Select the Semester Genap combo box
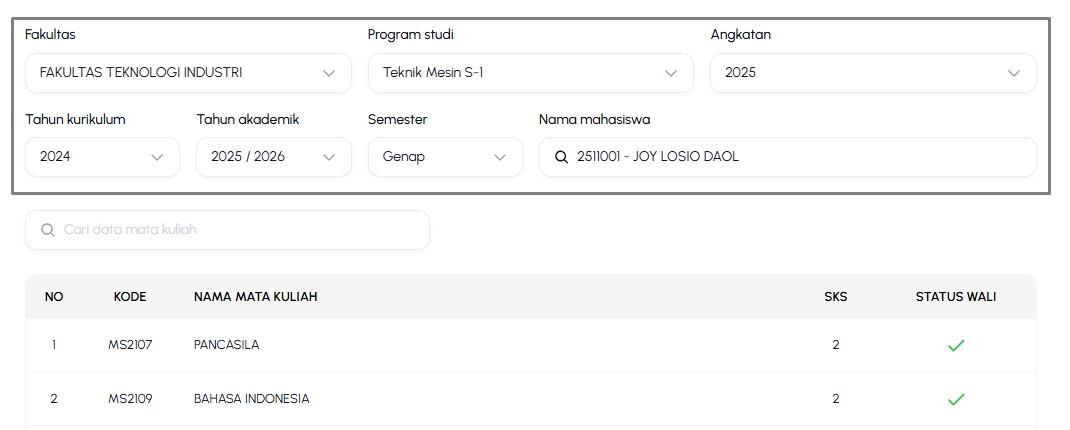Screen dimensions: 1070x430 (445, 157)
